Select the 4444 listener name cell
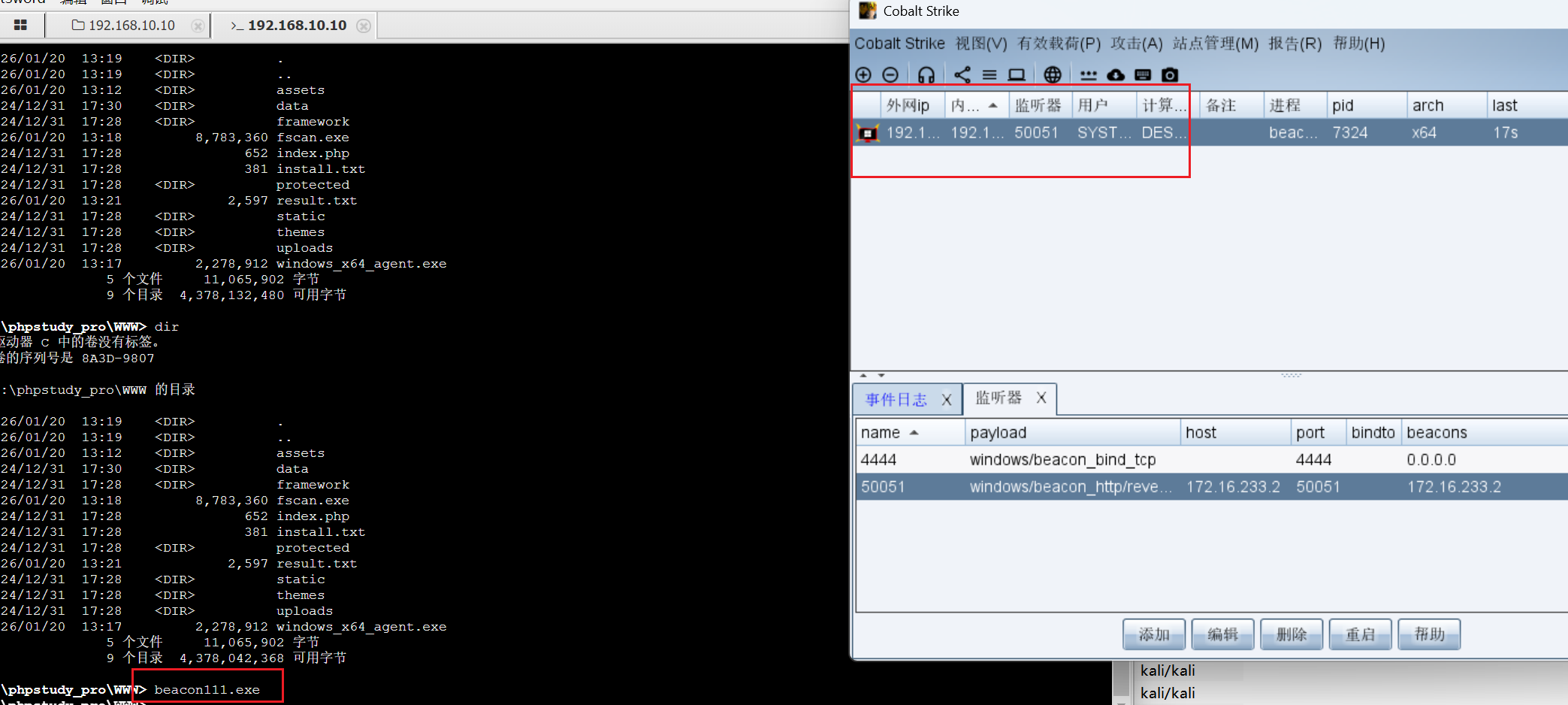 [910, 460]
